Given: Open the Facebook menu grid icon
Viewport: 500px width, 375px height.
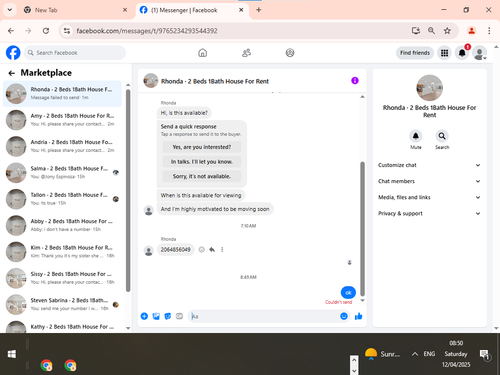Looking at the screenshot, I should point(444,53).
